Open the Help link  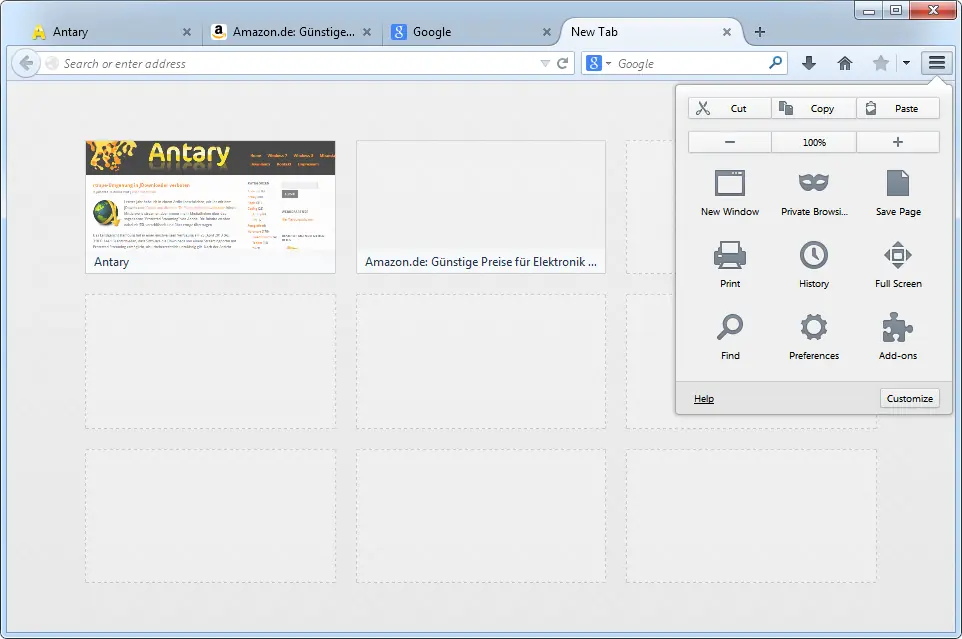click(x=704, y=399)
